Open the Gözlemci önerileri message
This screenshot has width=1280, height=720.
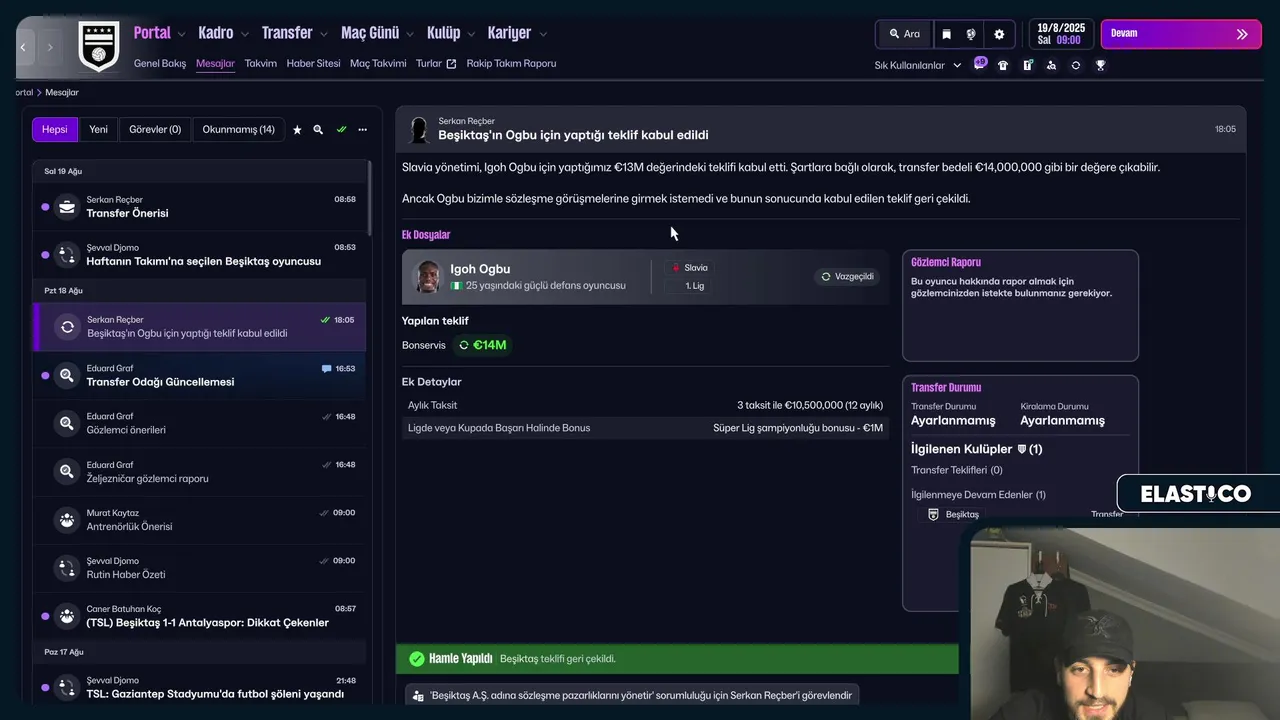click(199, 424)
